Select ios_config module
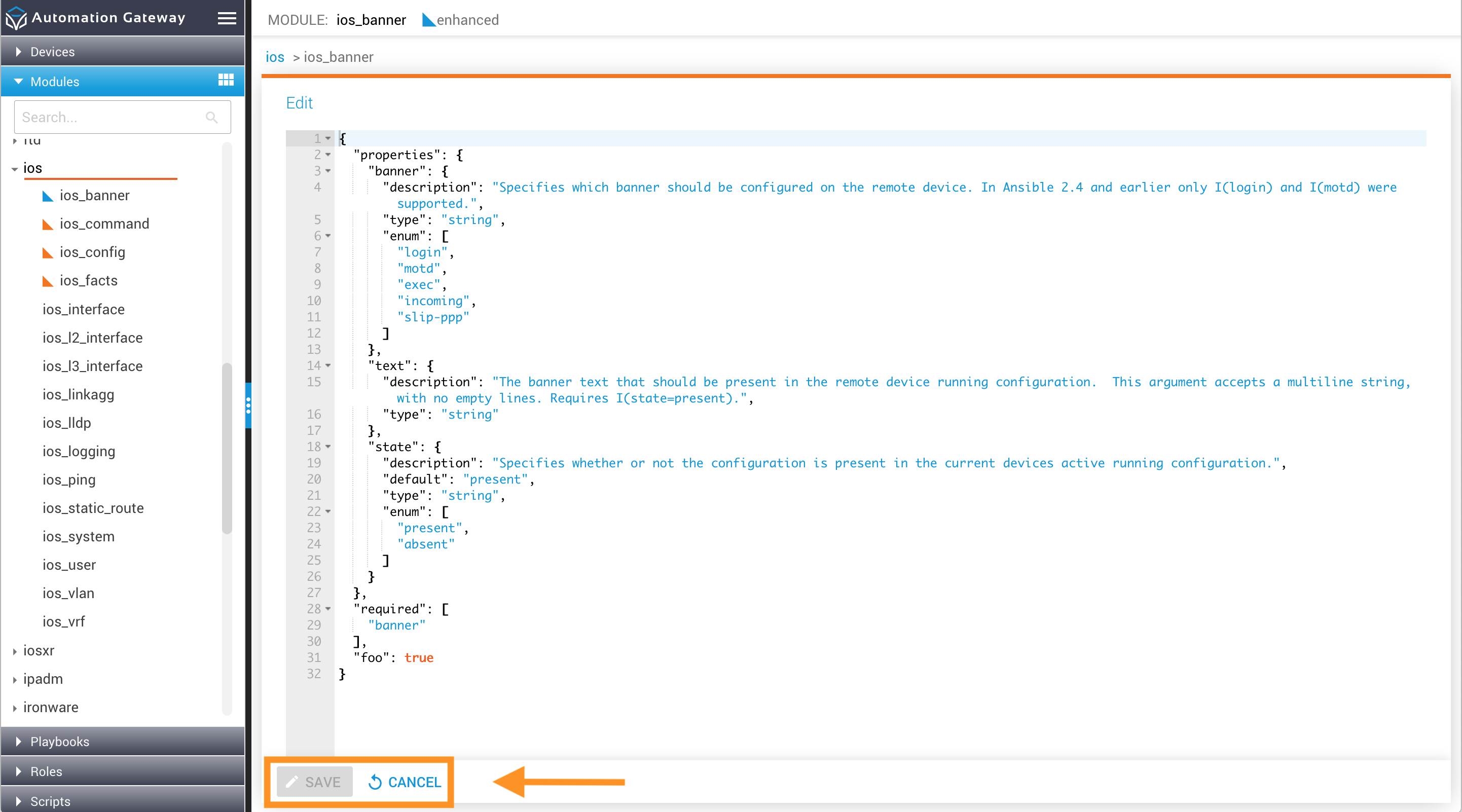Viewport: 1462px width, 812px height. pyautogui.click(x=92, y=252)
